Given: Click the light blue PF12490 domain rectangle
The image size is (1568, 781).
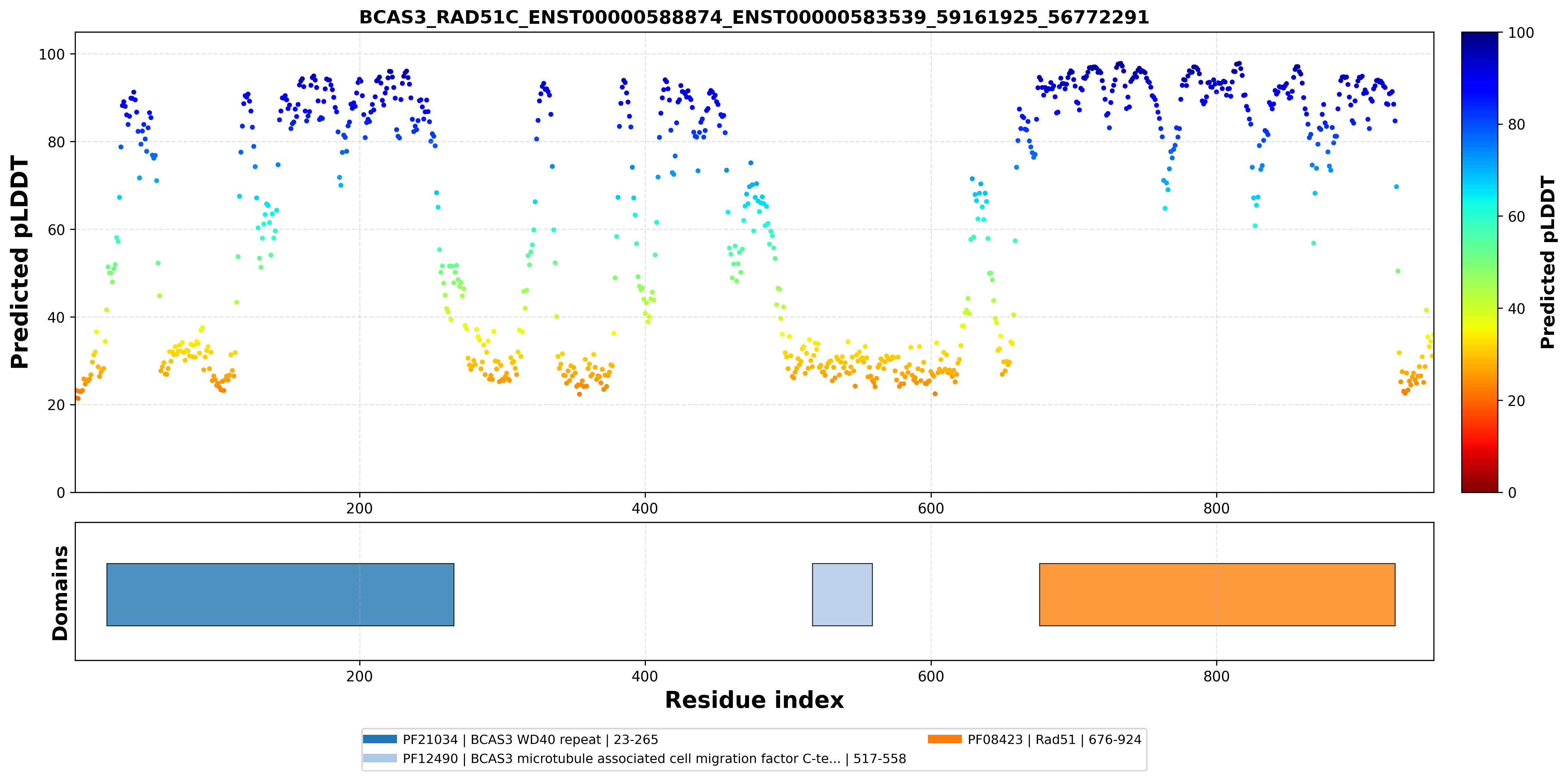Looking at the screenshot, I should pos(842,594).
